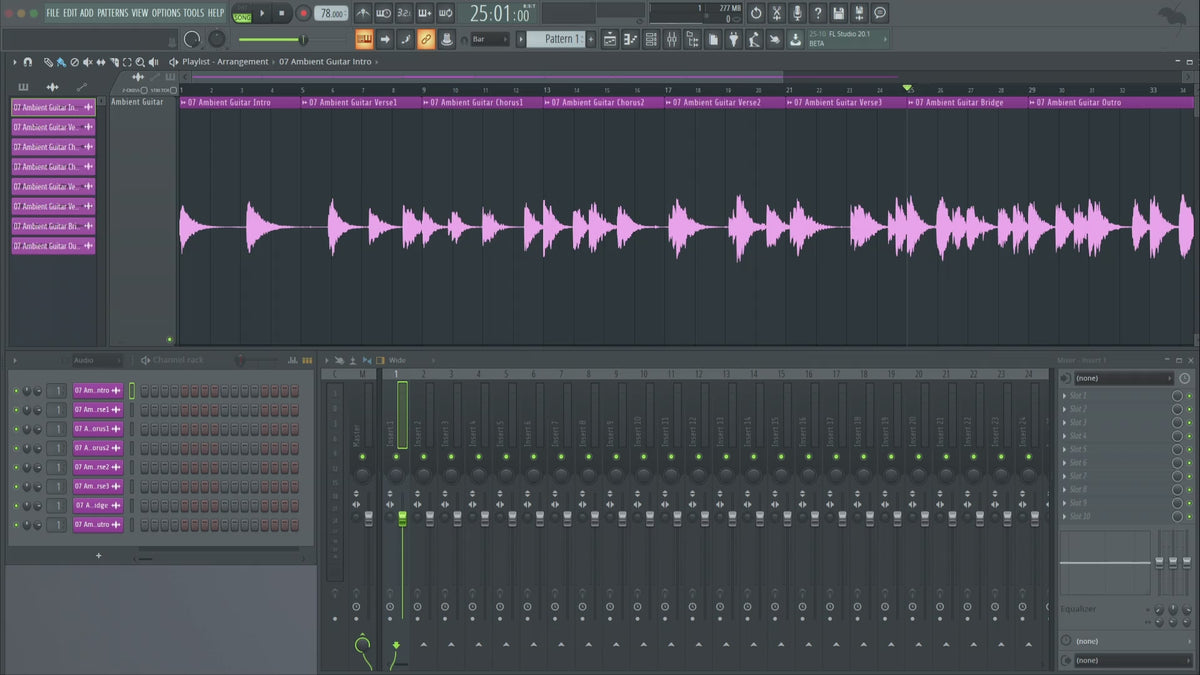Click the undo history circular arrow icon
This screenshot has height=675, width=1200.
pos(755,13)
